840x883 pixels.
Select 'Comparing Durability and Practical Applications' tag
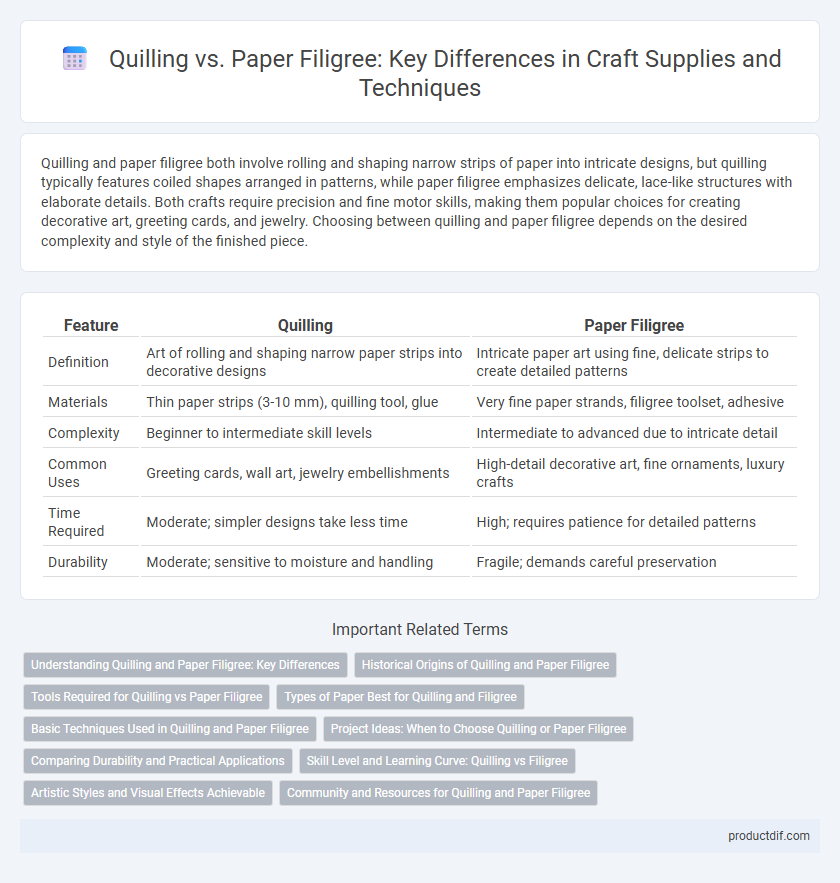pyautogui.click(x=158, y=761)
